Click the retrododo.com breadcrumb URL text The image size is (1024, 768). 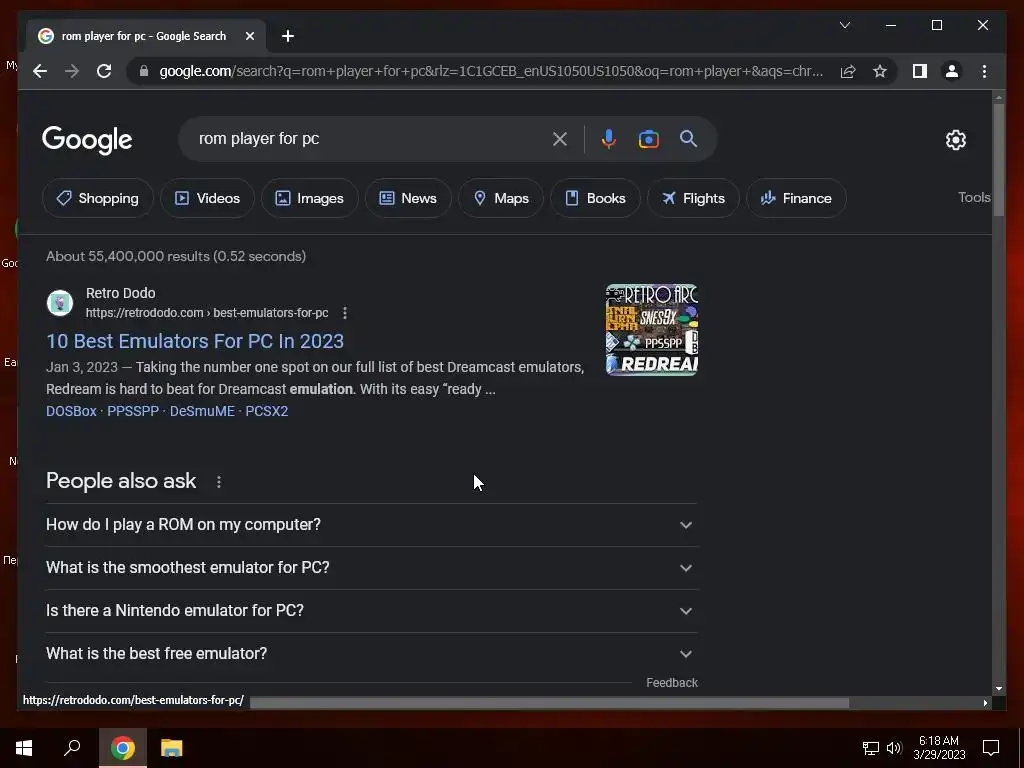[207, 313]
